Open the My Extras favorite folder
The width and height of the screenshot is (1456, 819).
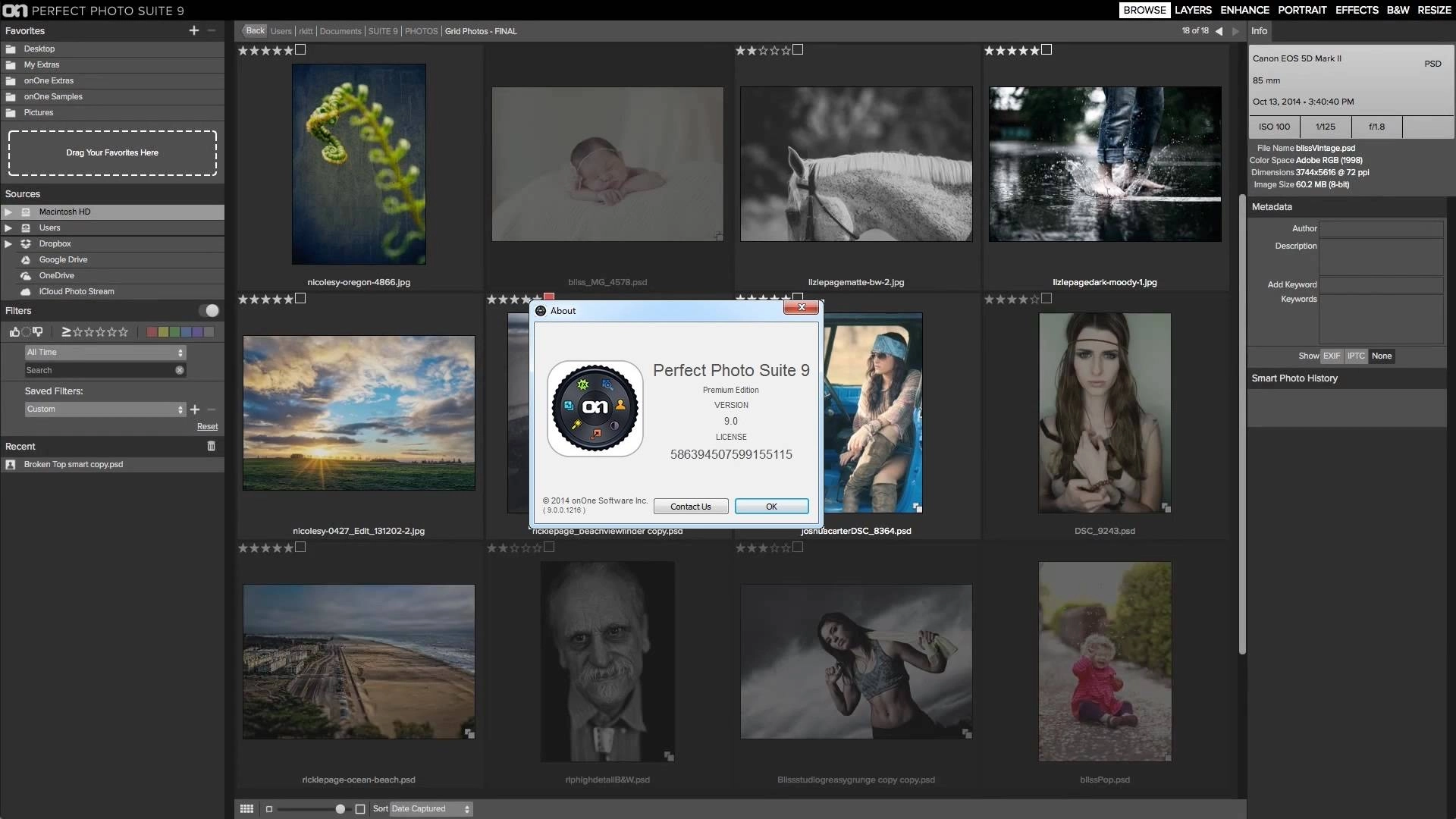pos(112,64)
